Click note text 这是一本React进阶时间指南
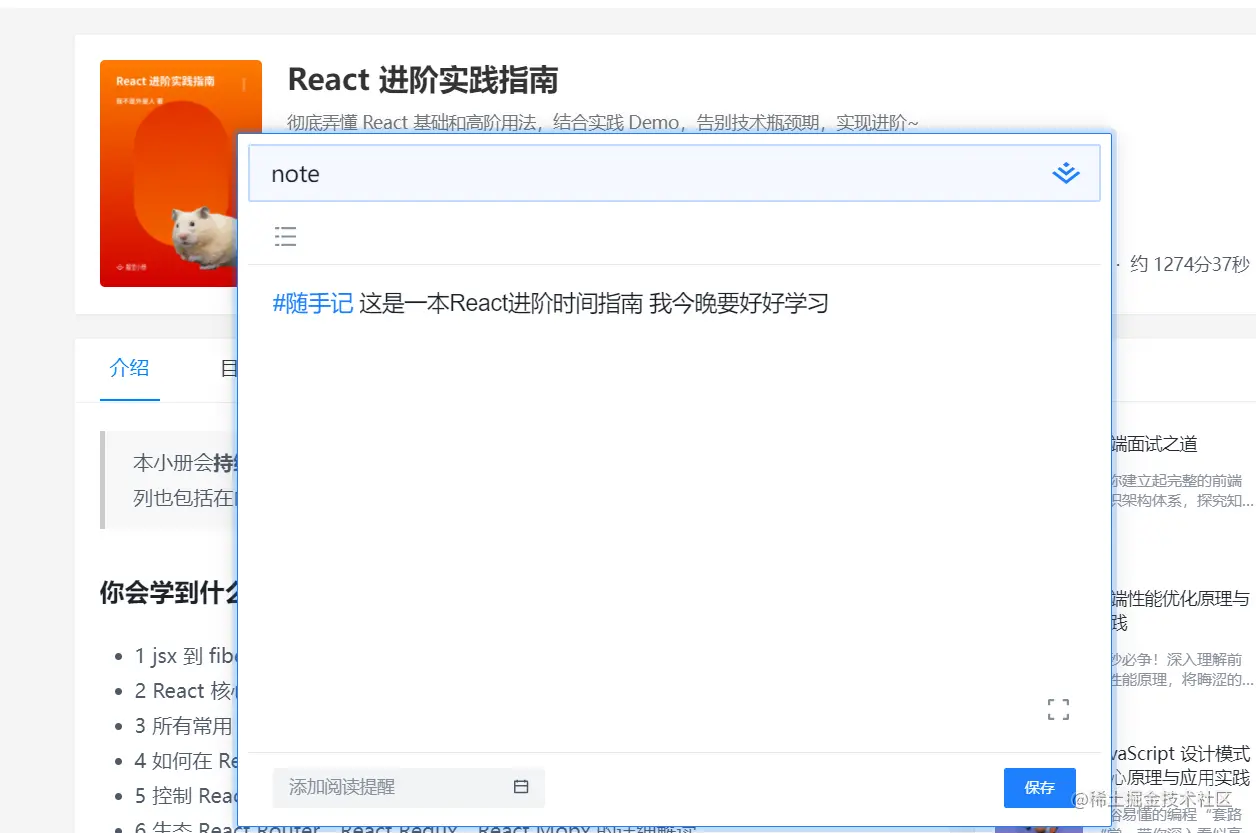This screenshot has width=1256, height=833. coord(500,303)
